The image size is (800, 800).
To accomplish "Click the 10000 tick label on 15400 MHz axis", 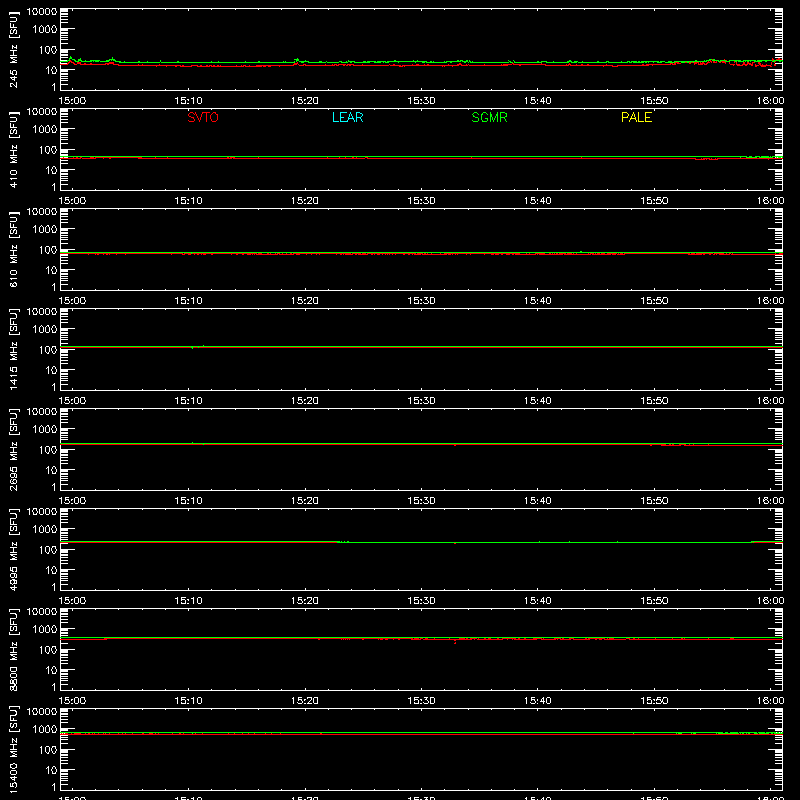I will coord(42,712).
